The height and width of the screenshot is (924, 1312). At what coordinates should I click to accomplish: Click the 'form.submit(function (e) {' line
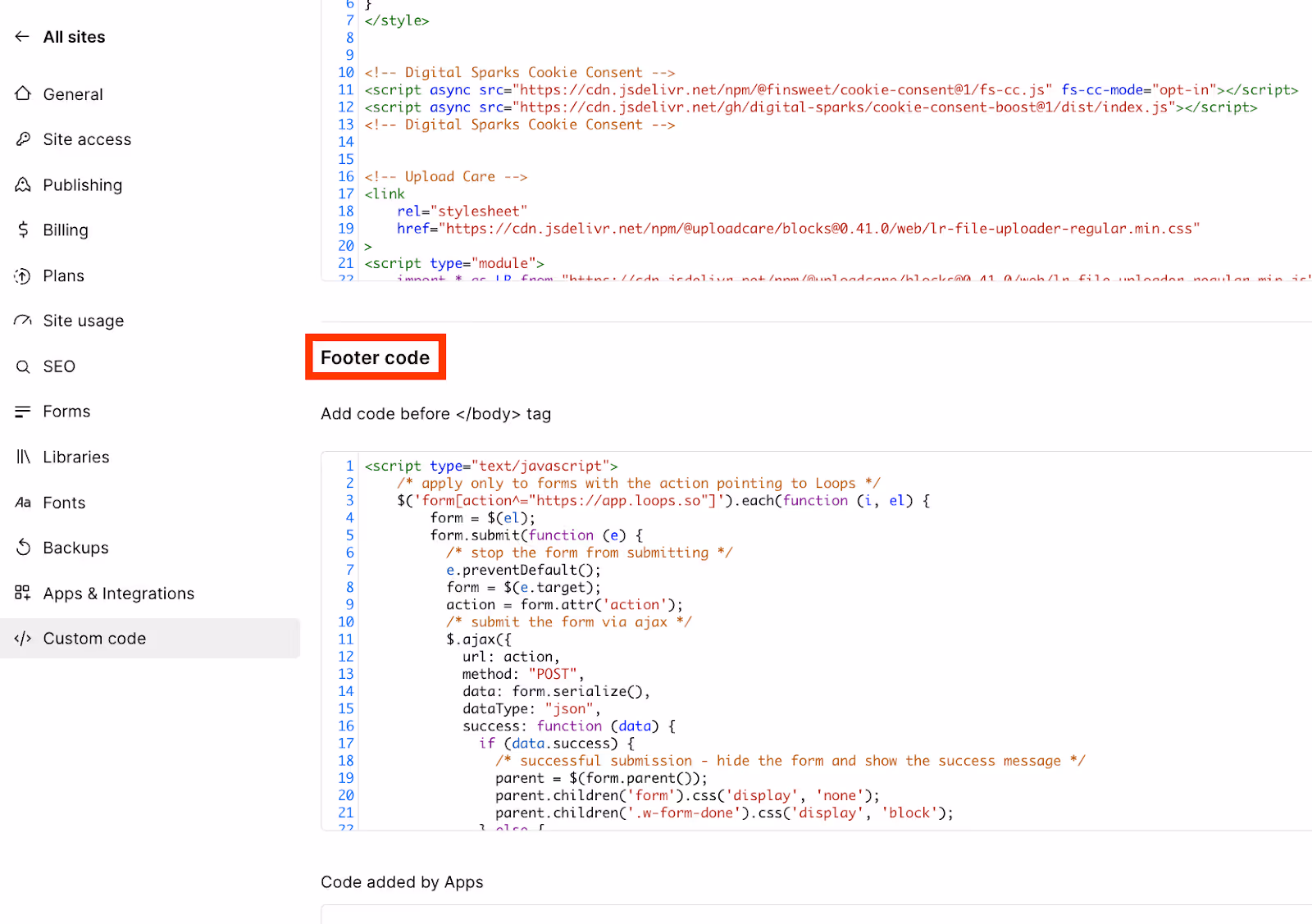(536, 535)
